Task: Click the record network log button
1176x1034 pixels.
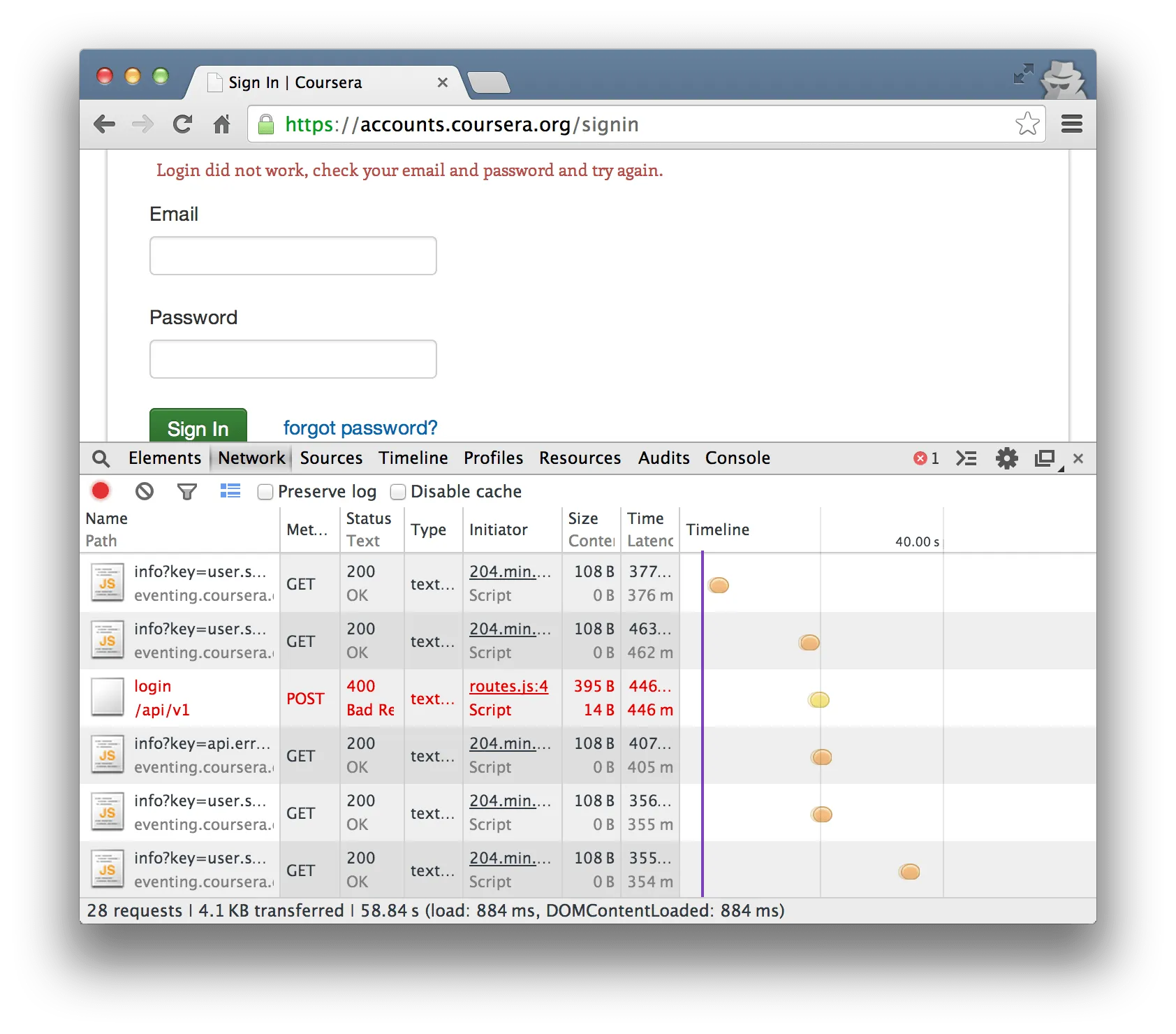Action: pyautogui.click(x=101, y=491)
